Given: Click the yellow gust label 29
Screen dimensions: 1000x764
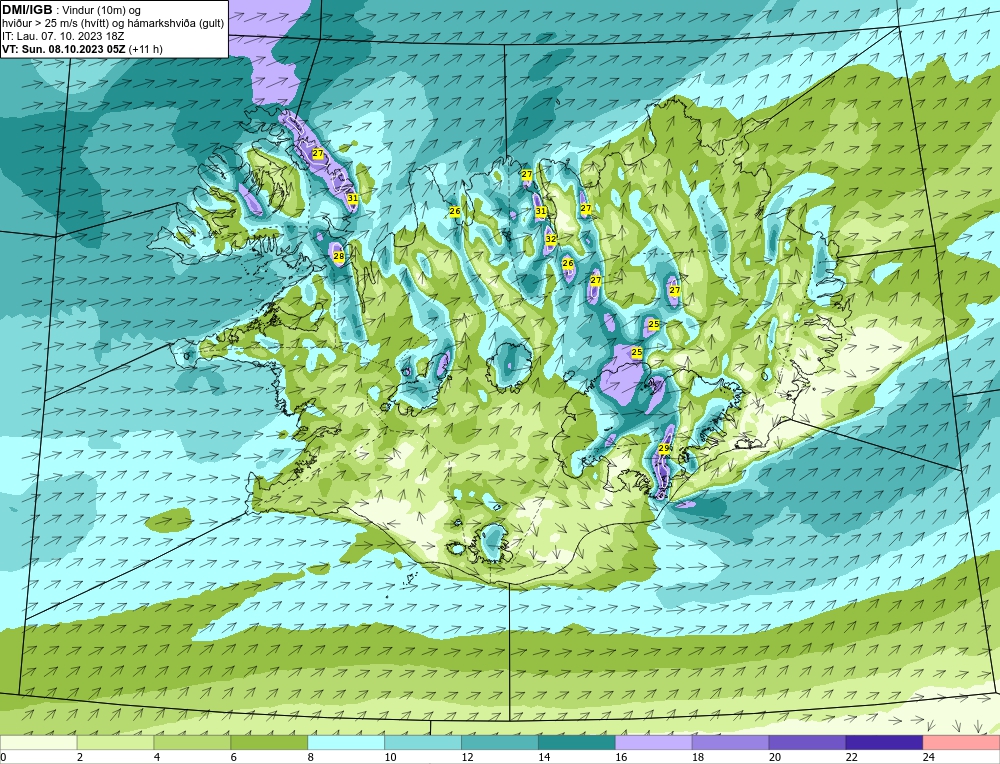Looking at the screenshot, I should (664, 448).
